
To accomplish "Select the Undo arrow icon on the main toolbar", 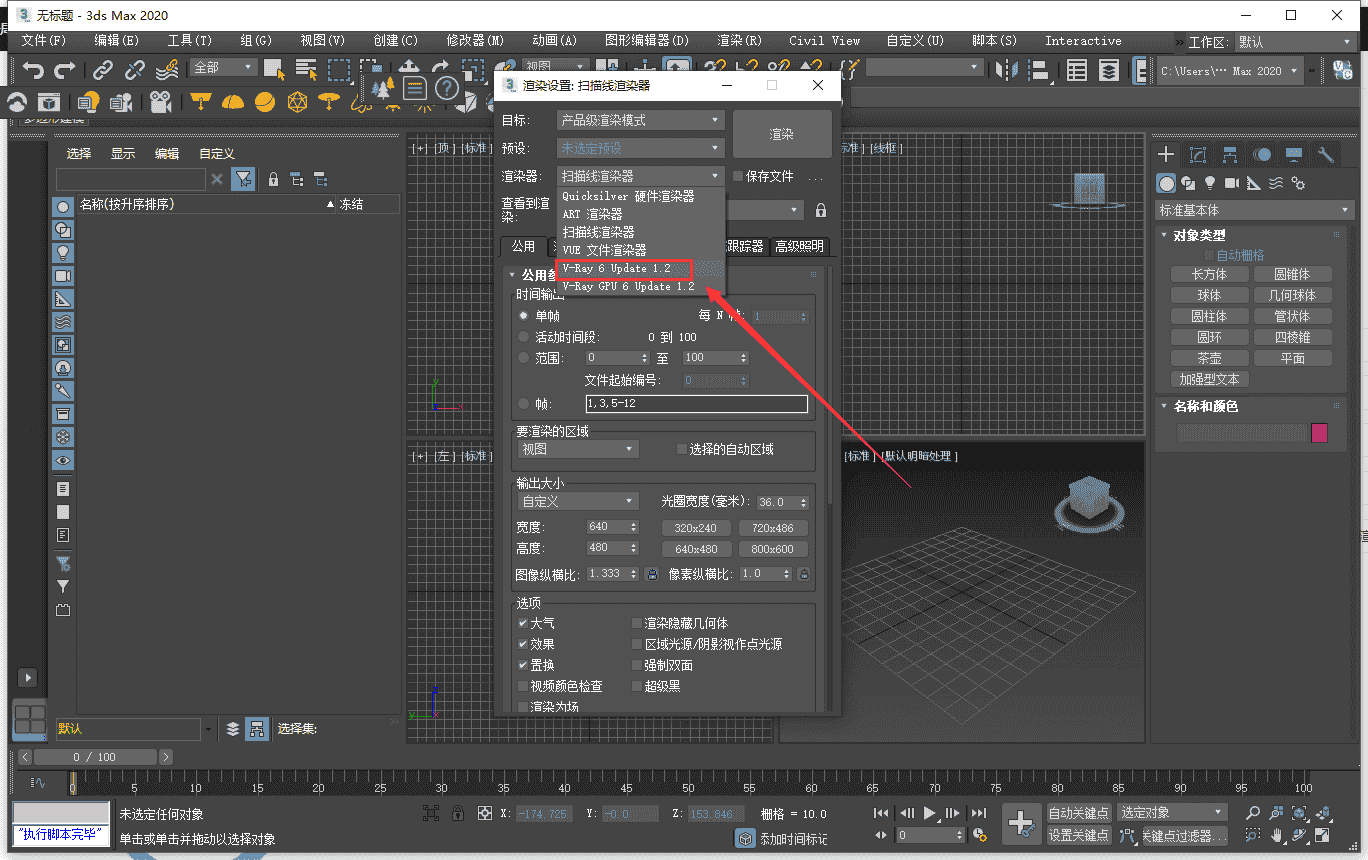I will [x=33, y=68].
